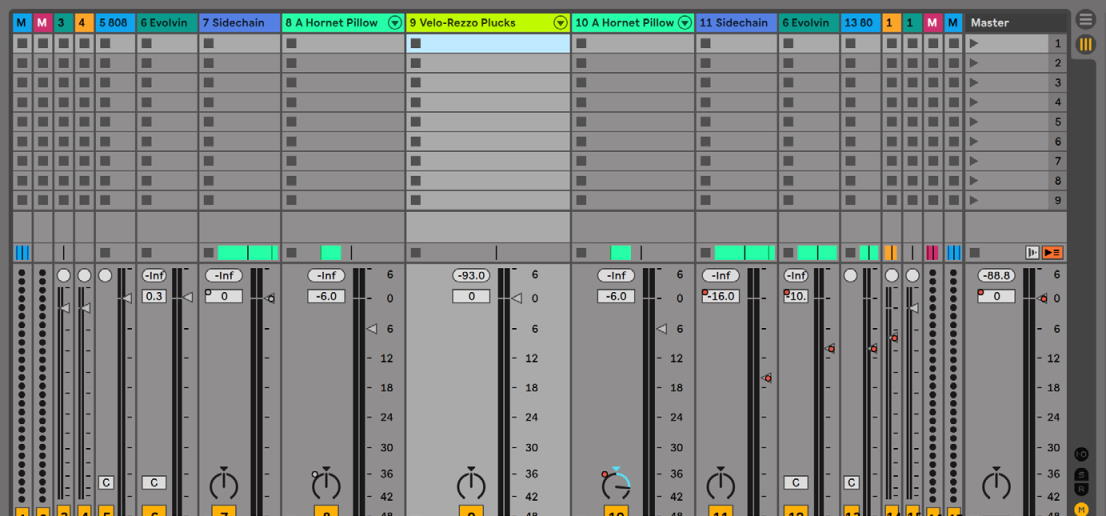This screenshot has width=1106, height=516.
Task: Launch scene 1 in the Master track
Action: pyautogui.click(x=975, y=44)
